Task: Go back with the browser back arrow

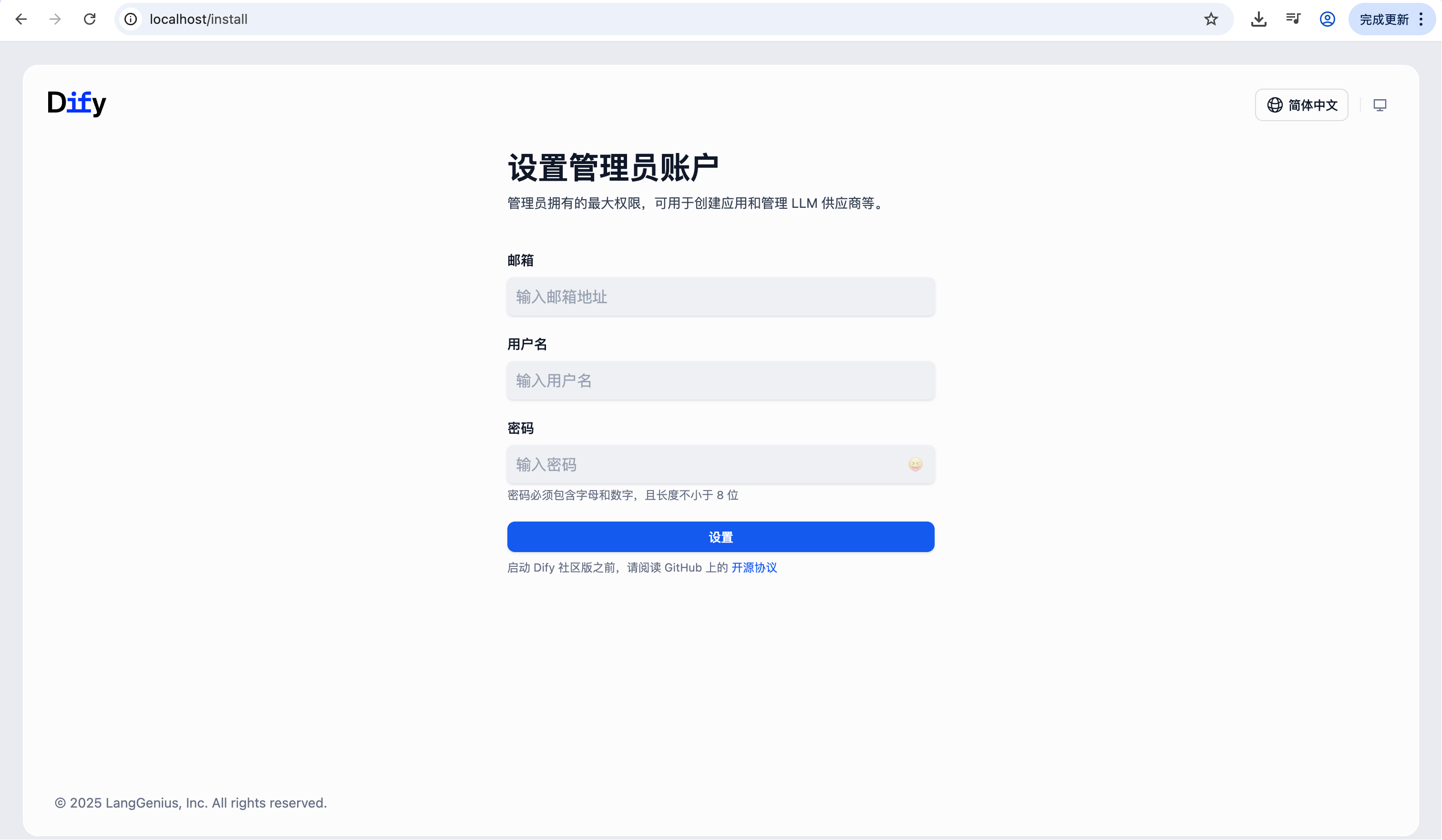Action: click(21, 19)
